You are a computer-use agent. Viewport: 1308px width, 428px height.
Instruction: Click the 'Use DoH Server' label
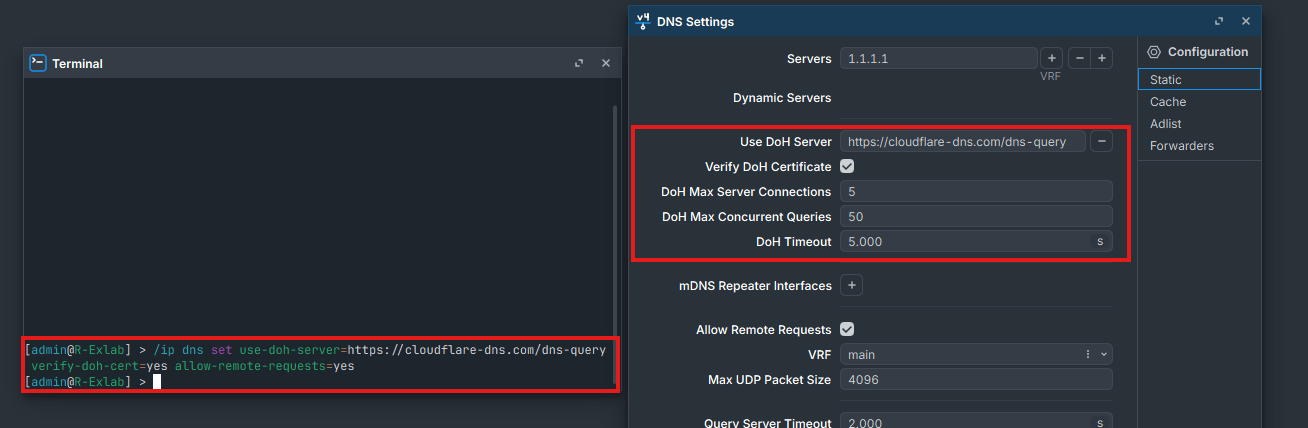click(x=786, y=142)
